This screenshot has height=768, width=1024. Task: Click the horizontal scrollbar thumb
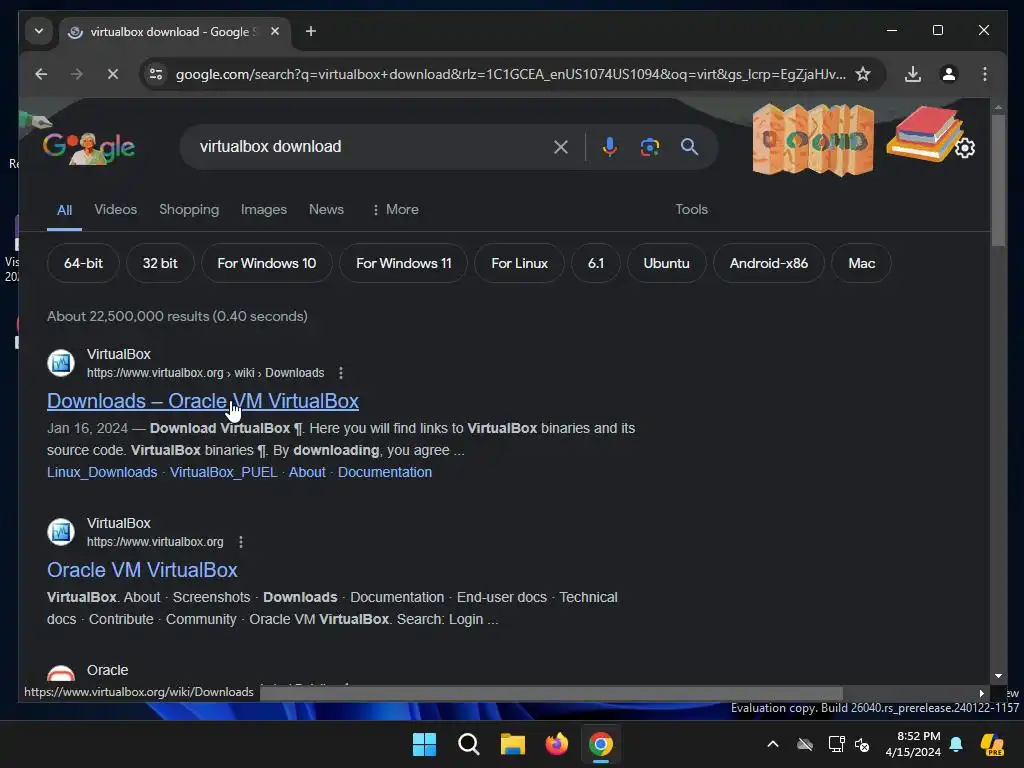tap(551, 693)
